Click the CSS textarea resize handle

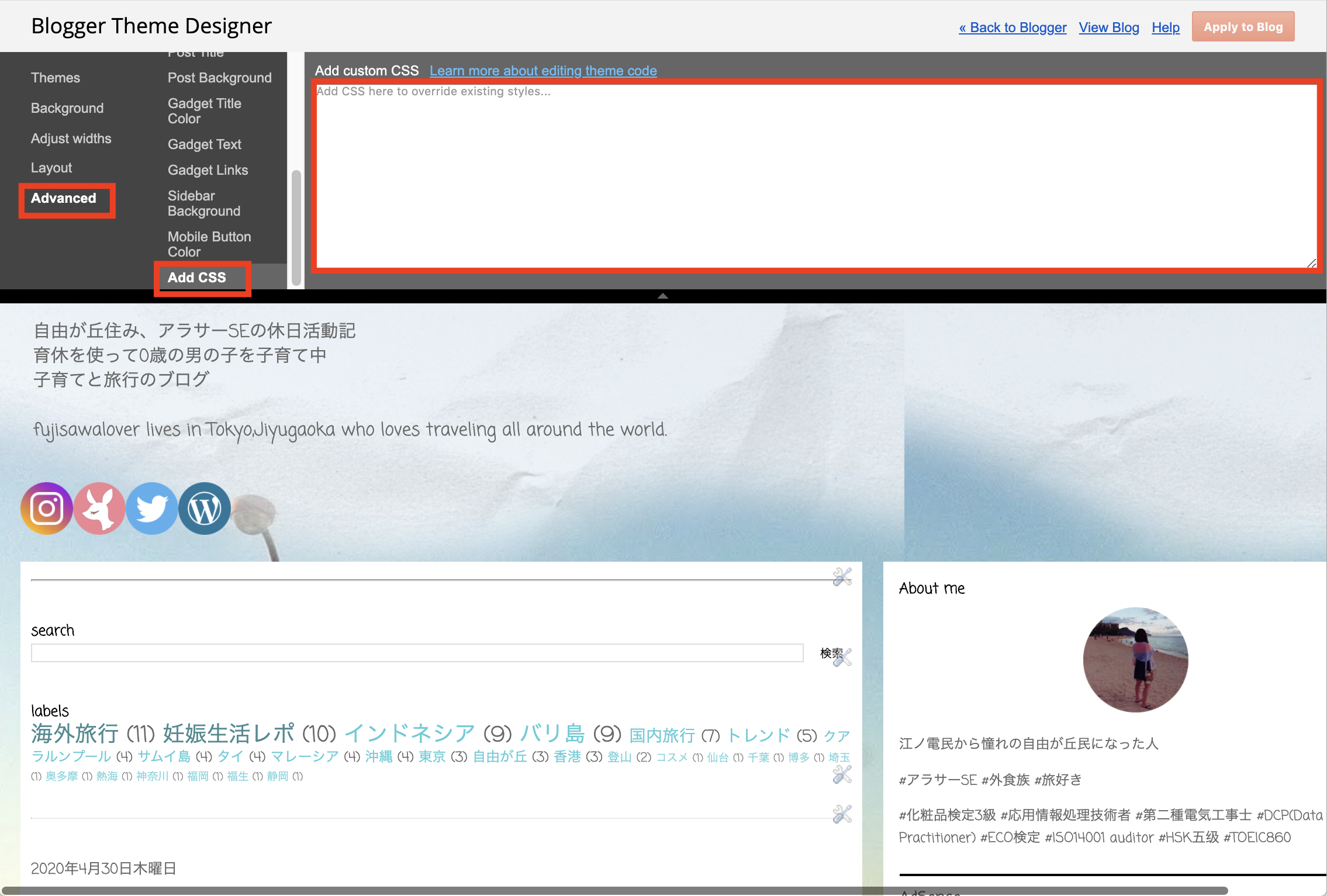pyautogui.click(x=1312, y=263)
